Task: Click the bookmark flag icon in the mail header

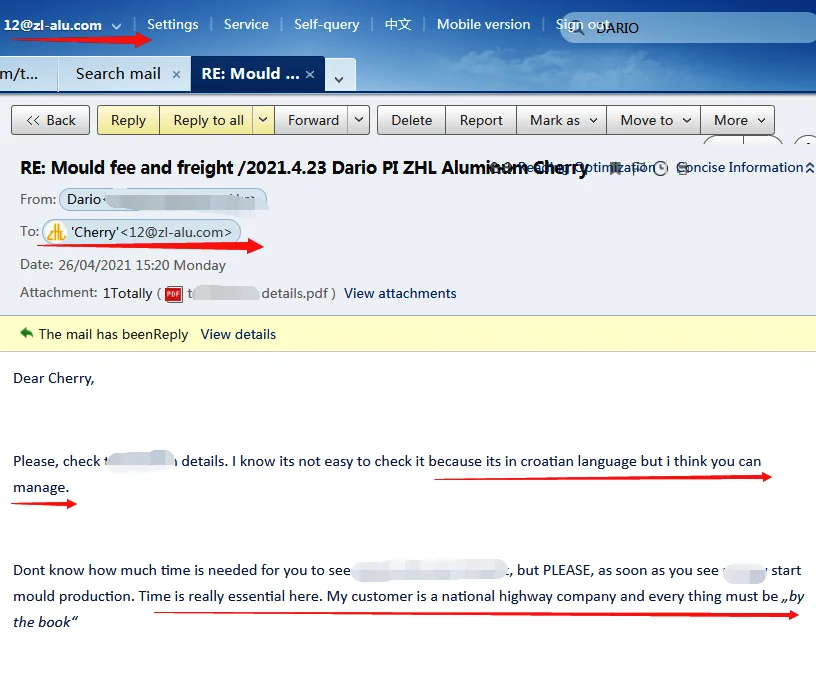Action: click(x=616, y=169)
